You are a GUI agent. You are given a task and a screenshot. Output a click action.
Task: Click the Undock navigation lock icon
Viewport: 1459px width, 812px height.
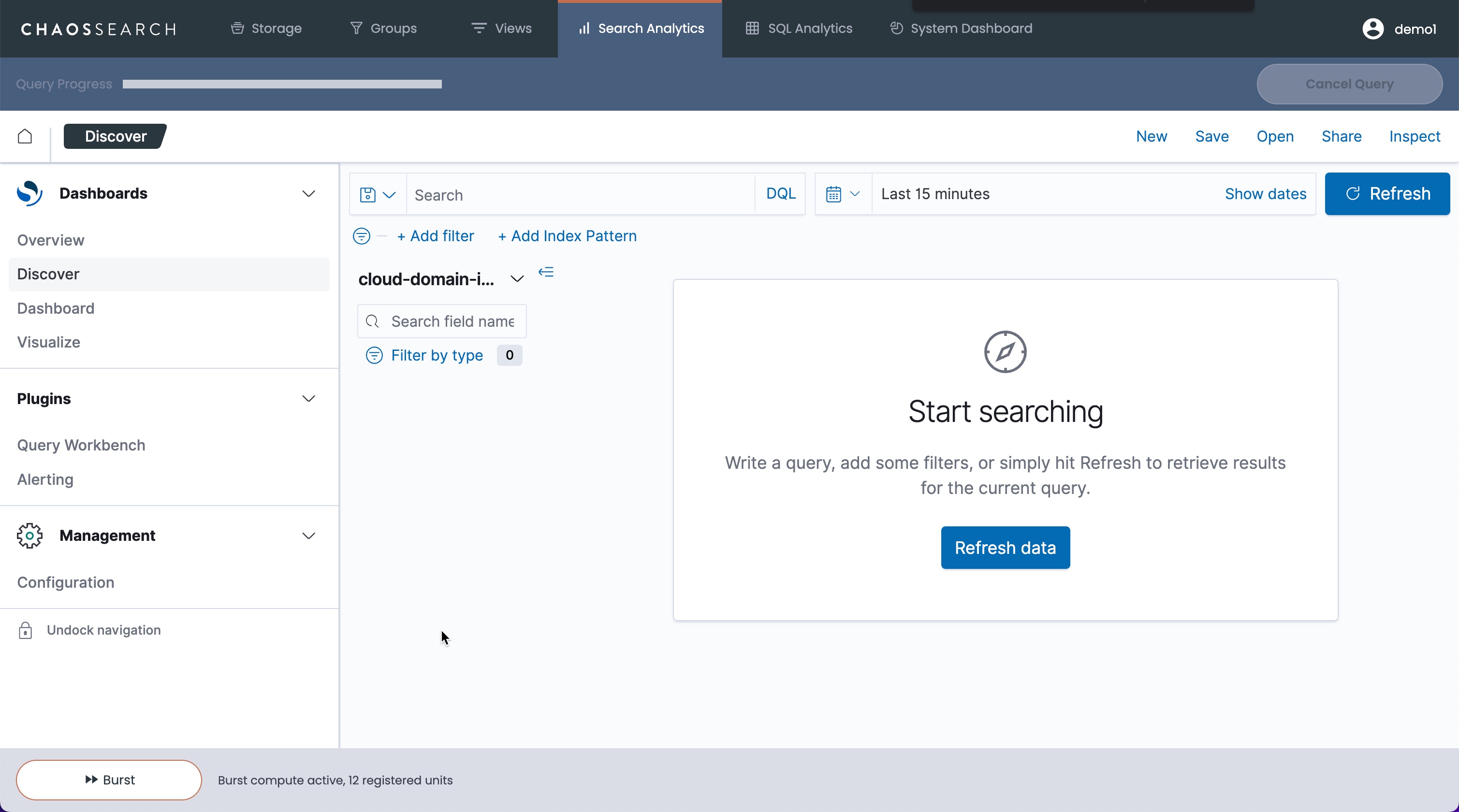26,630
